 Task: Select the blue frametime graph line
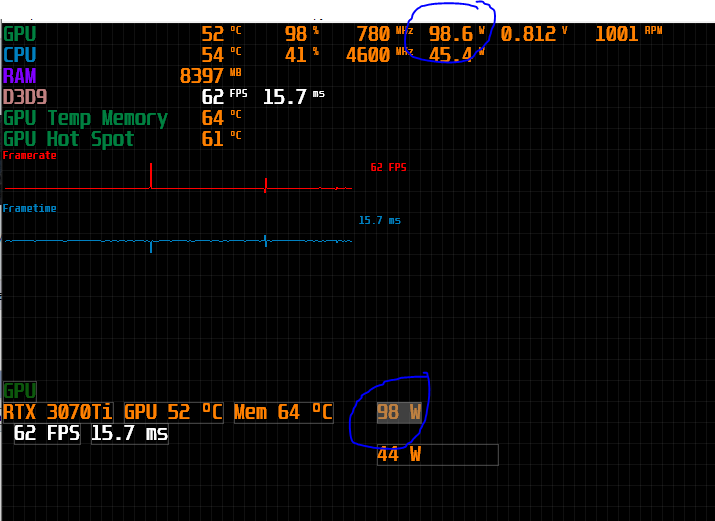178,241
